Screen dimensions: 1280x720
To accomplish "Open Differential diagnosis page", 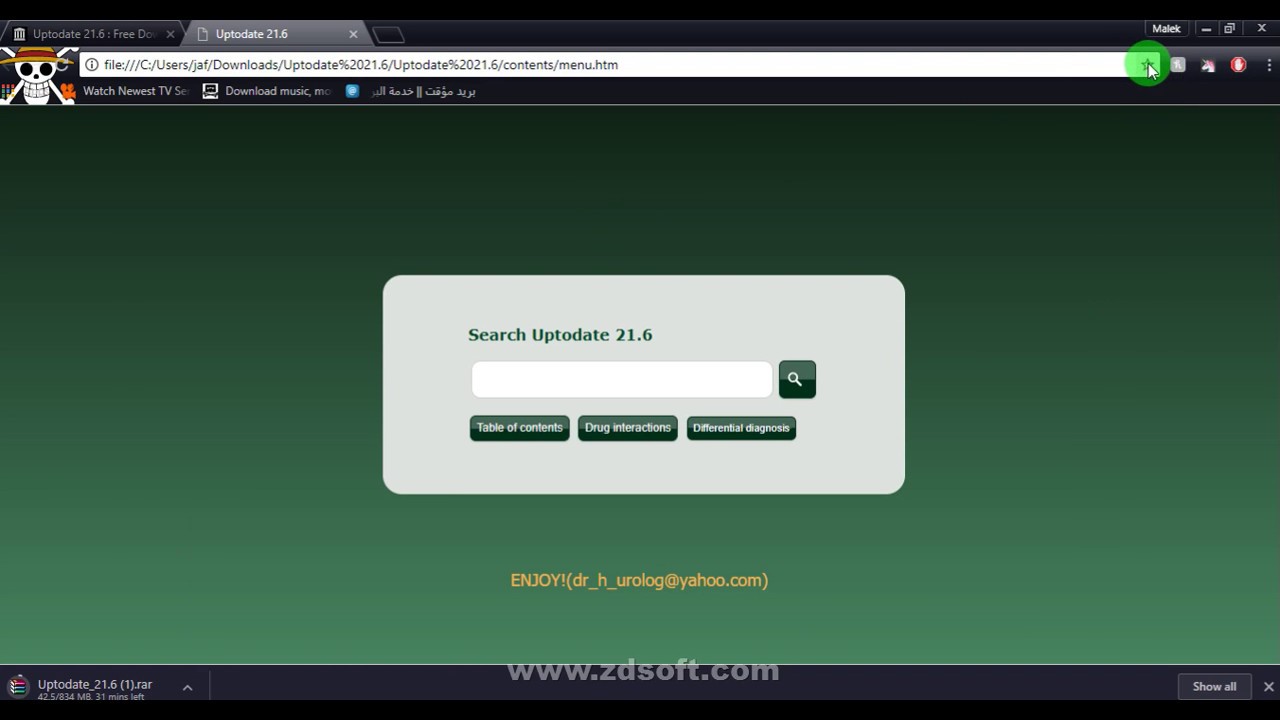I will click(x=741, y=428).
